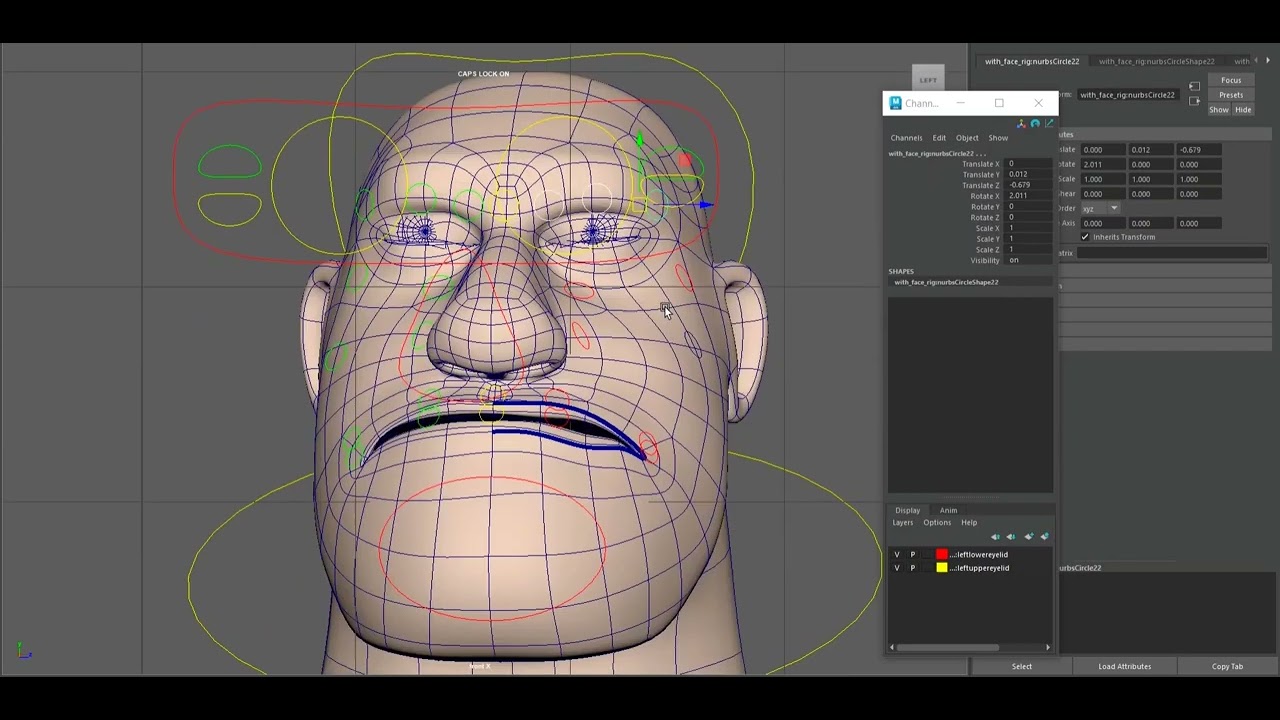This screenshot has width=1280, height=720.
Task: Click the viewport axis indicator icon
Action: coord(24,651)
